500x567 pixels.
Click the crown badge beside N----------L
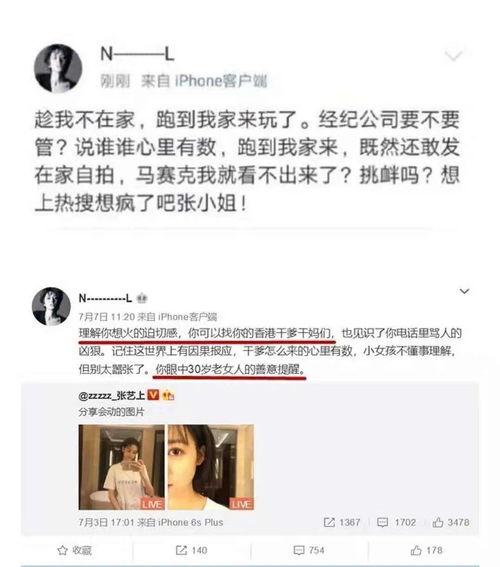[142, 299]
